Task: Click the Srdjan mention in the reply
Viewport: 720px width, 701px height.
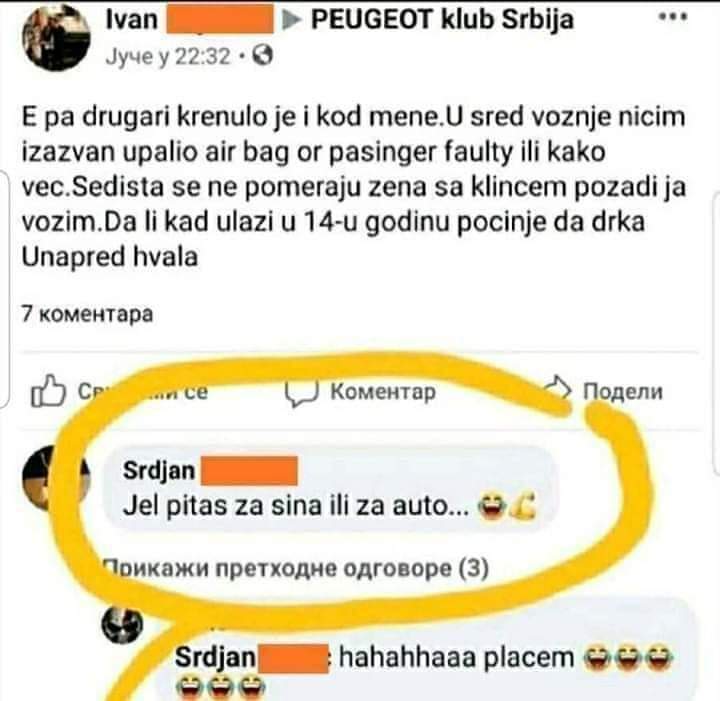Action: (215, 657)
